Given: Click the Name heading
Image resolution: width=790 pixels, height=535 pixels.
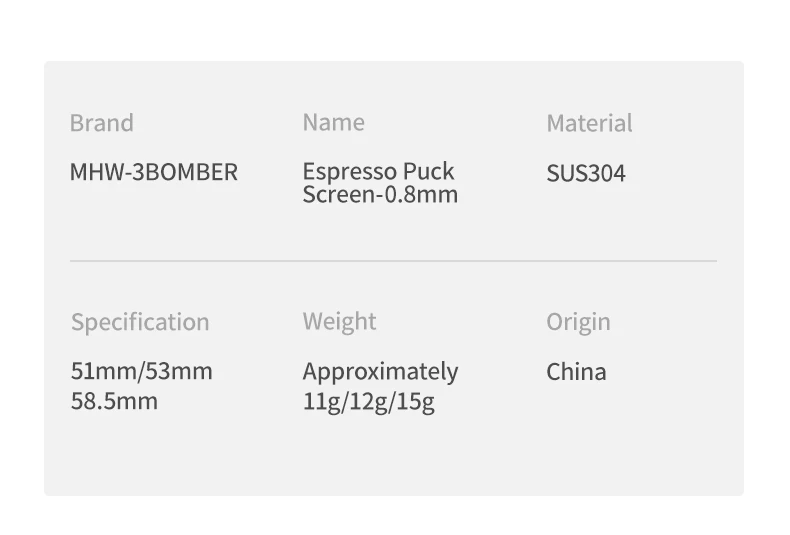Looking at the screenshot, I should click(333, 122).
